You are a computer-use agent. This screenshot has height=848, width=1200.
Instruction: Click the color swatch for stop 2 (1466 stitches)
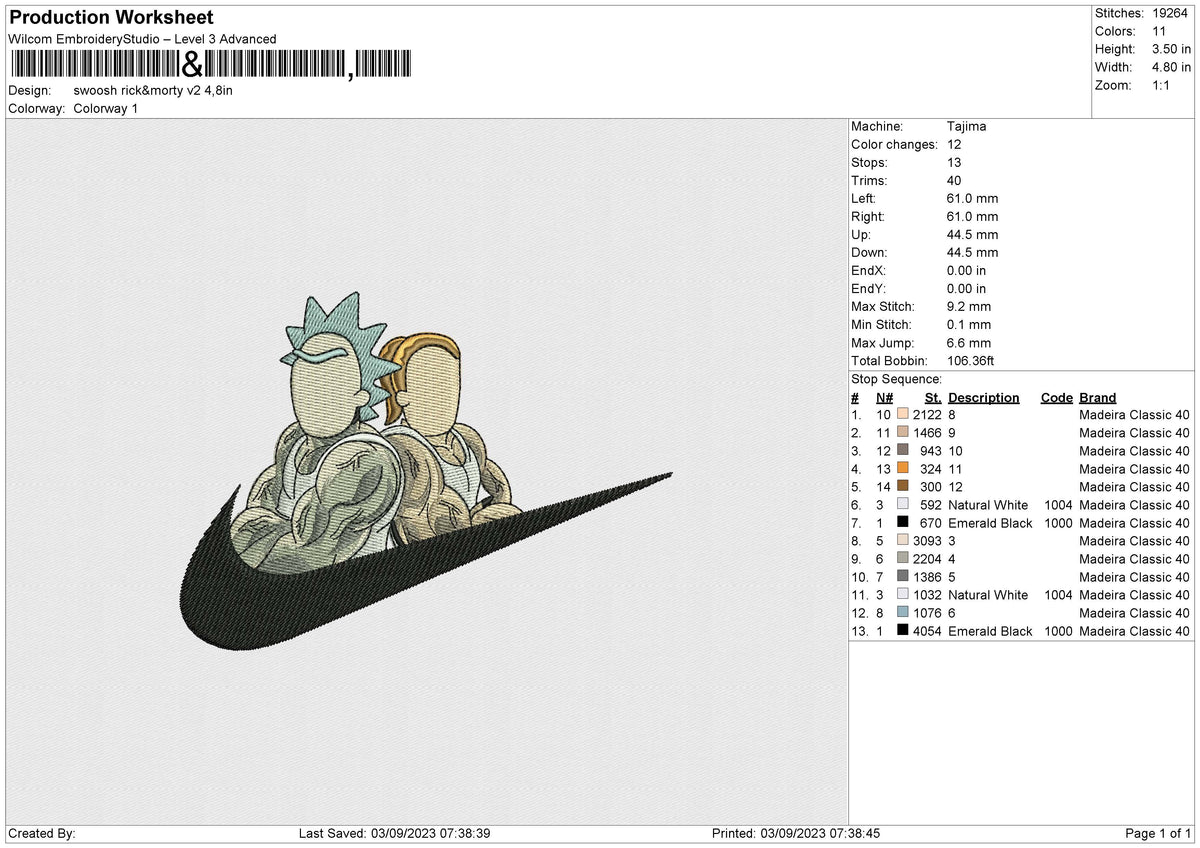[902, 432]
